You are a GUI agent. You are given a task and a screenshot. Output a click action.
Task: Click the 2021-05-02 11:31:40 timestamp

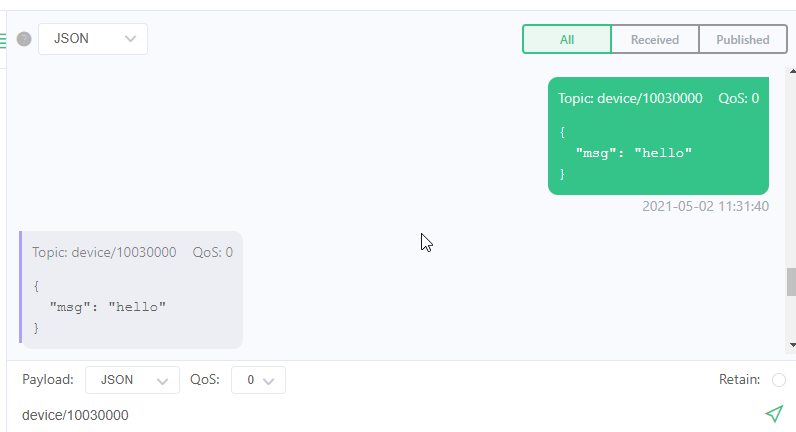click(x=706, y=206)
